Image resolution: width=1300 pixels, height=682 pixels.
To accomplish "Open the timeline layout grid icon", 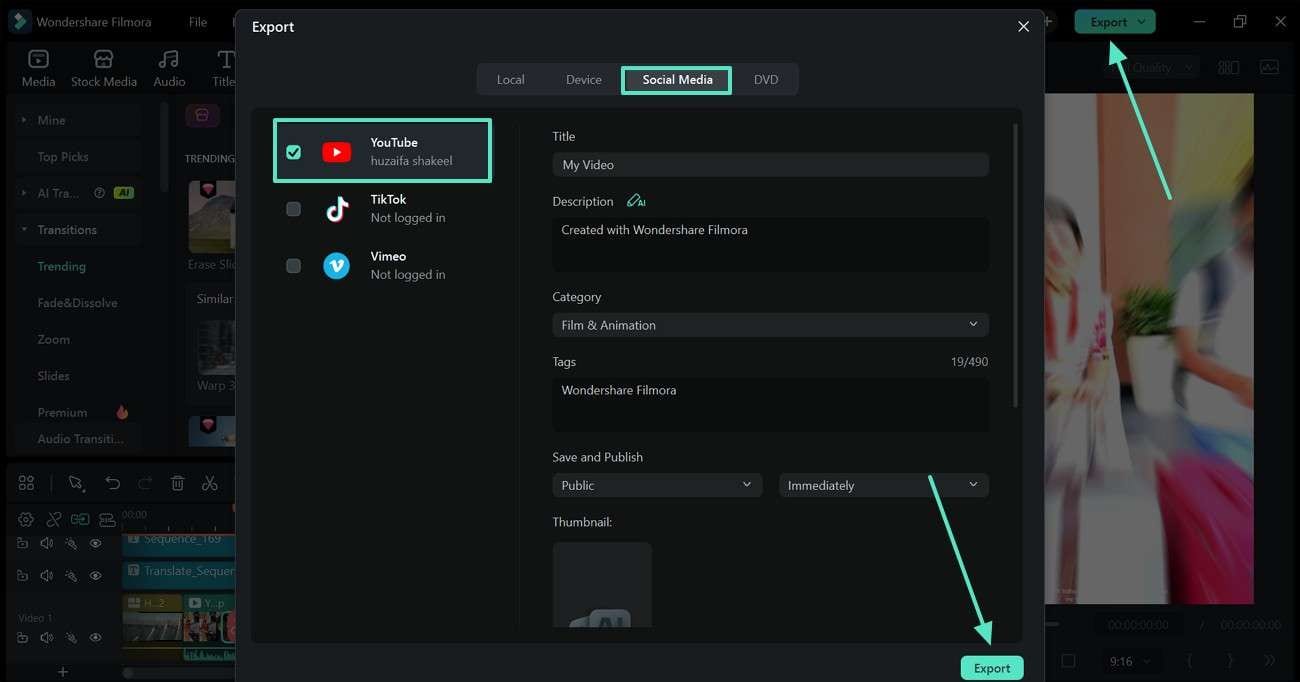I will (x=26, y=483).
